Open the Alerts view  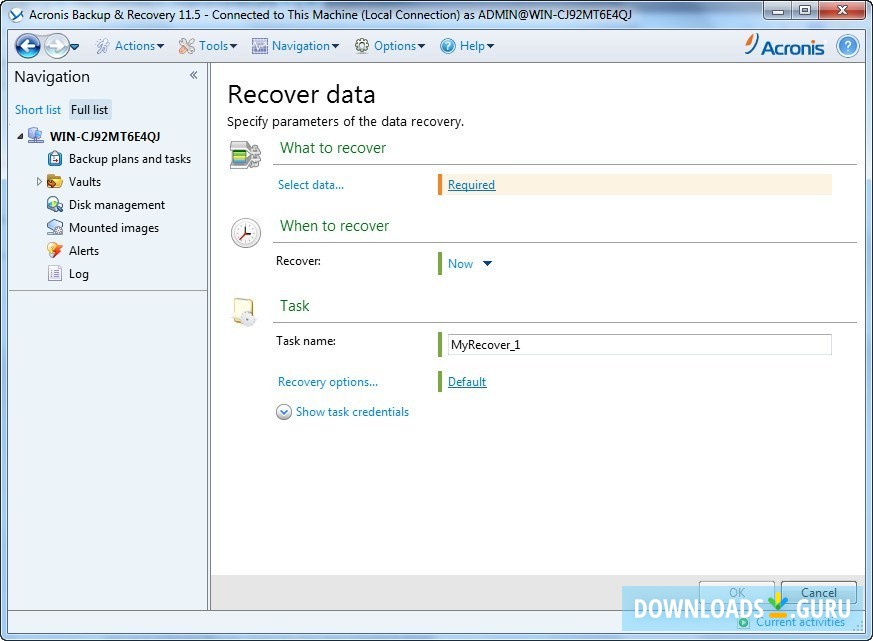pos(82,250)
